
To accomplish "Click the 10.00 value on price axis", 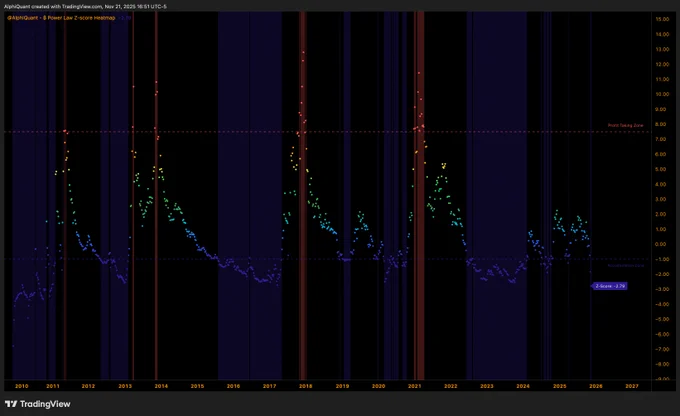I will point(662,94).
